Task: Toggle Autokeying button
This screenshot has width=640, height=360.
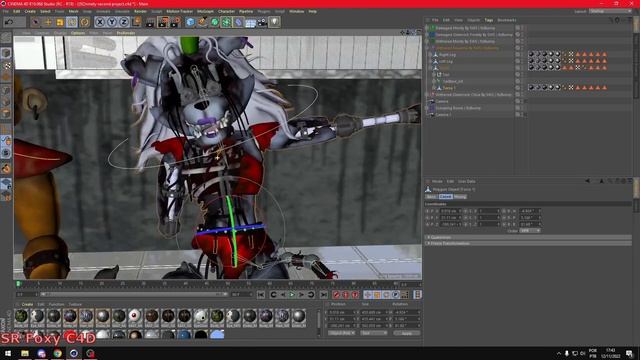Action: 346,295
